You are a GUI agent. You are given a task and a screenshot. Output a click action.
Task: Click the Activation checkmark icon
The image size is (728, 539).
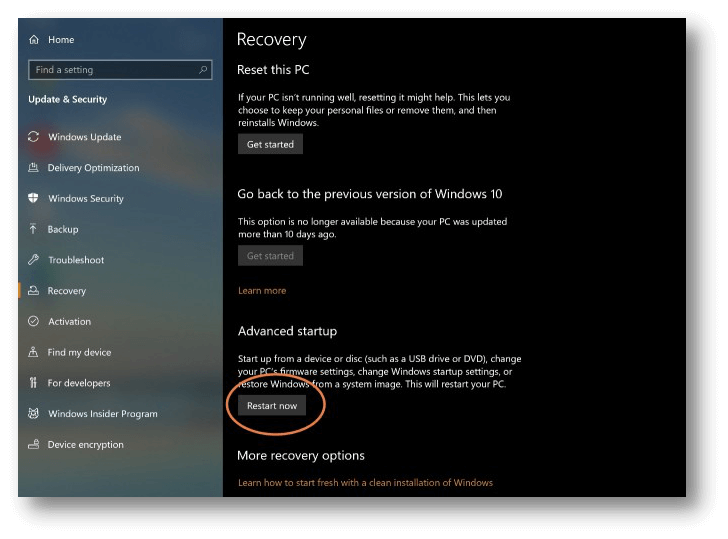click(34, 322)
